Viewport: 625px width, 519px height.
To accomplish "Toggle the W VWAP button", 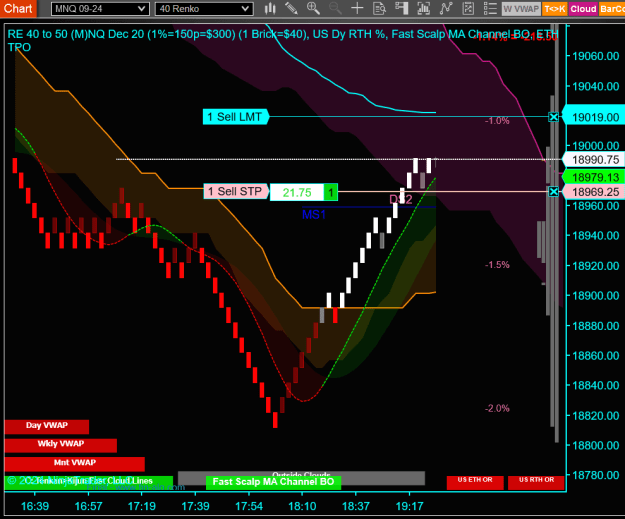I will click(521, 9).
